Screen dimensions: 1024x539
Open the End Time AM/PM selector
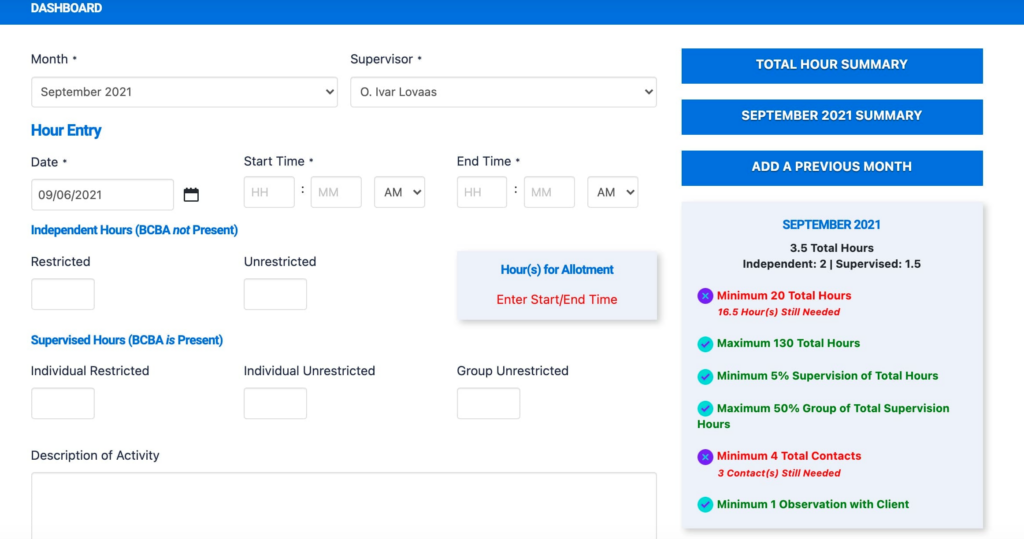(612, 193)
